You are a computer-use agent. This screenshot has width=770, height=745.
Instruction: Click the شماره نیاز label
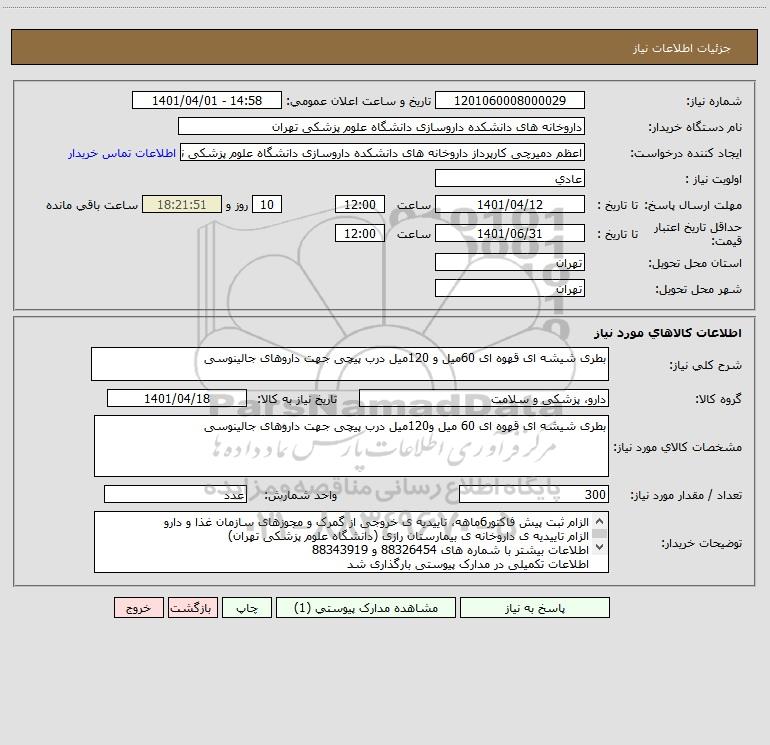tap(714, 101)
